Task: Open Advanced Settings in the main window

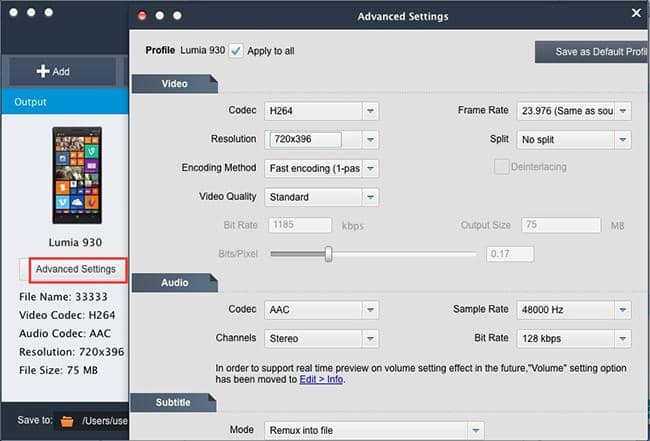Action: (x=78, y=270)
